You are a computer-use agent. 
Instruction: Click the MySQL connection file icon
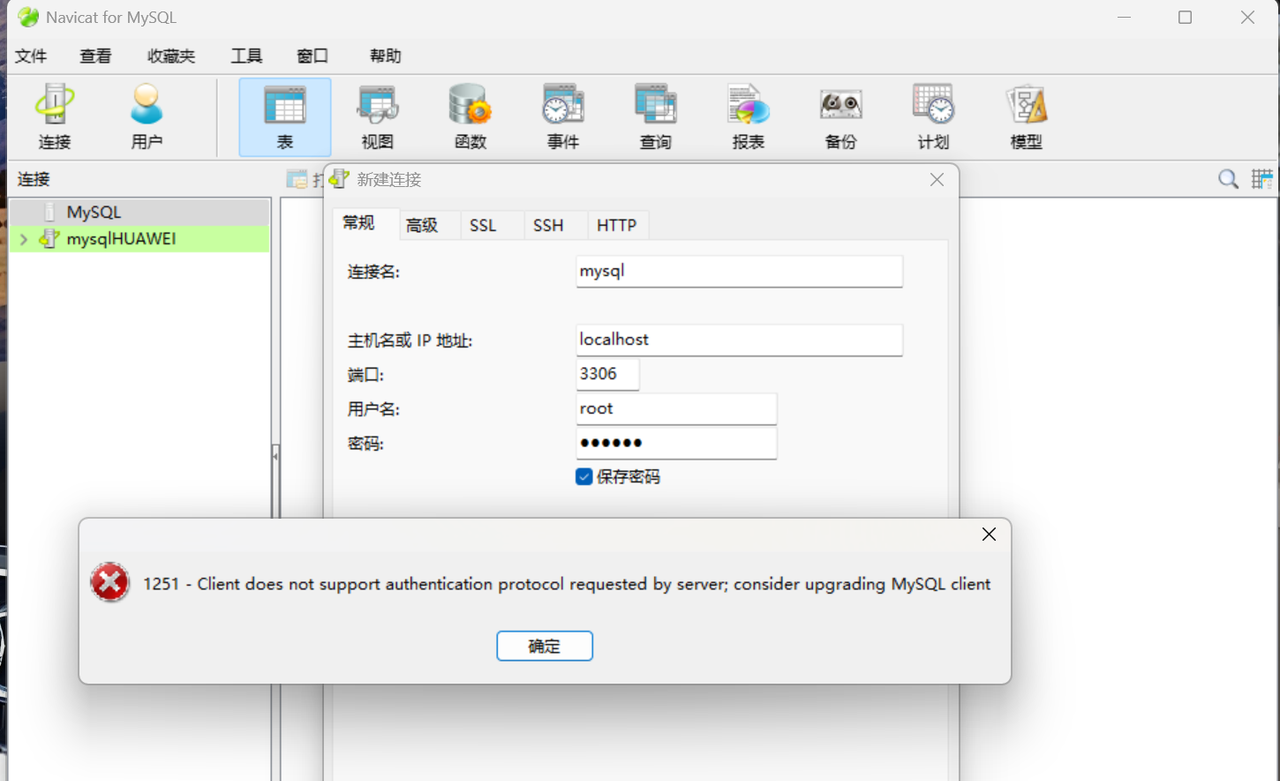coord(49,212)
